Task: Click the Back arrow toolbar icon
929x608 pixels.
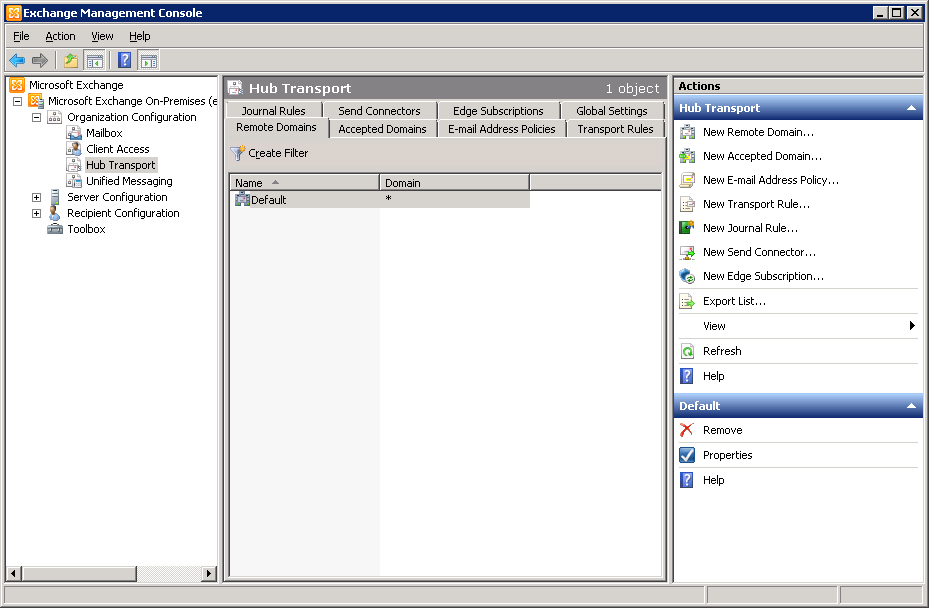Action: tap(17, 60)
